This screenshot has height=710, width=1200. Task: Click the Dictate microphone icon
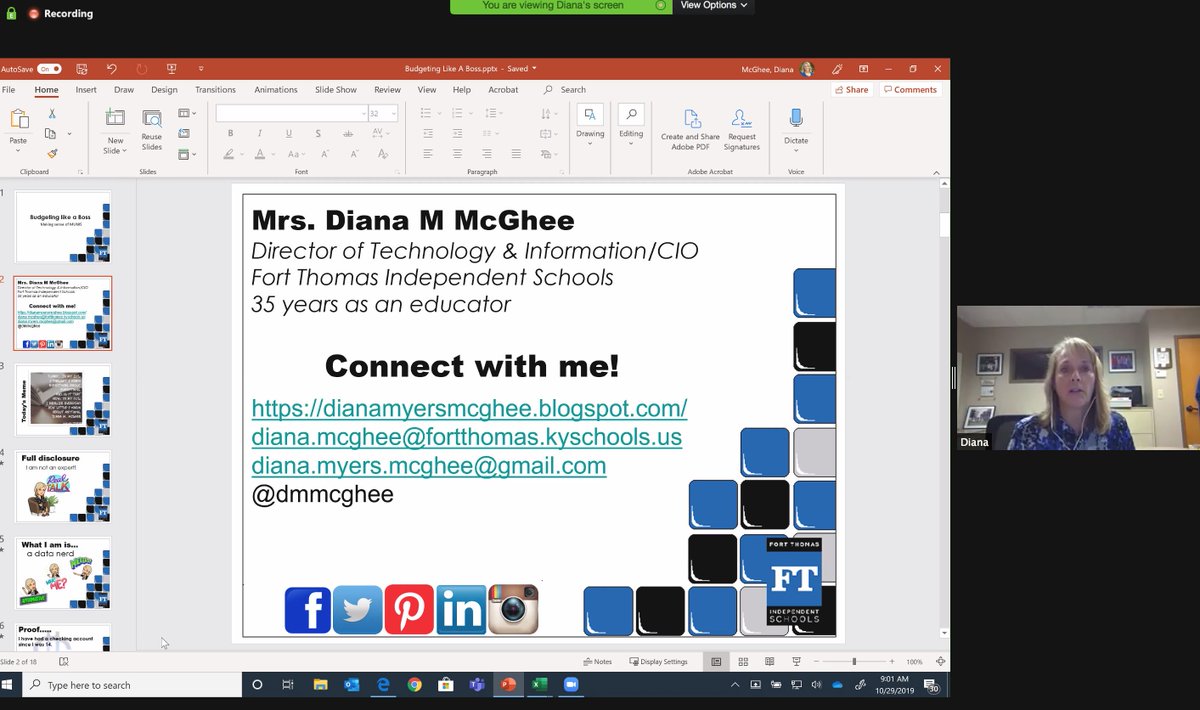point(796,119)
